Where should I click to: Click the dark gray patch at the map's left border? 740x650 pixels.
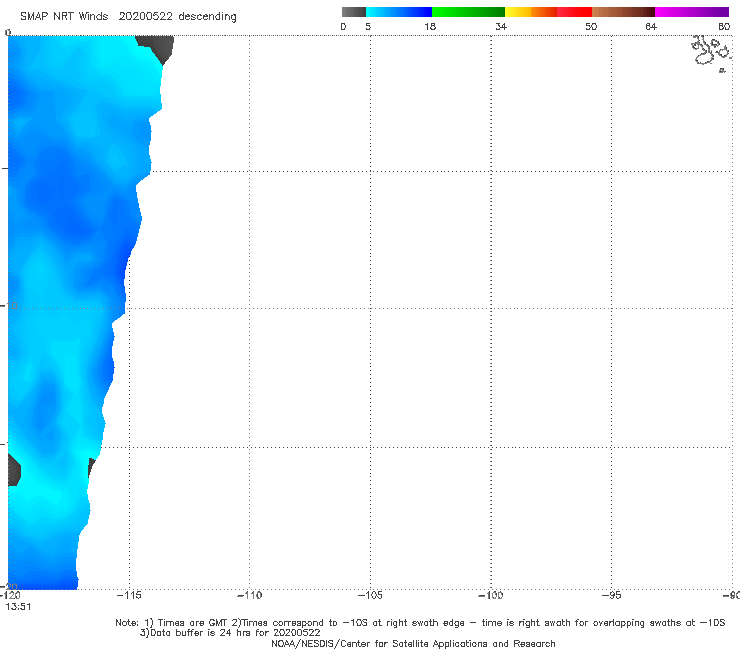coord(14,470)
